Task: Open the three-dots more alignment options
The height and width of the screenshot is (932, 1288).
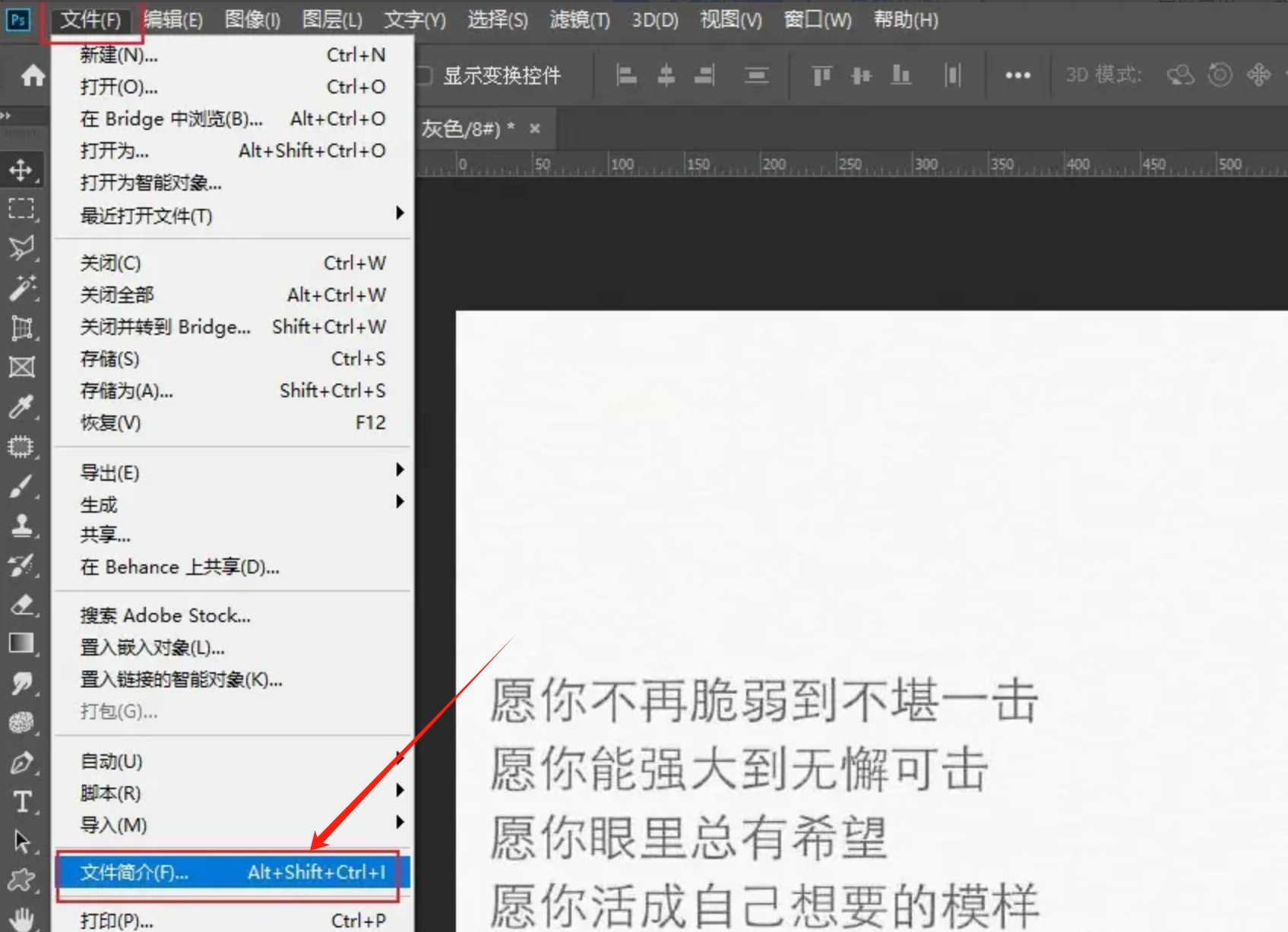Action: point(1017,75)
